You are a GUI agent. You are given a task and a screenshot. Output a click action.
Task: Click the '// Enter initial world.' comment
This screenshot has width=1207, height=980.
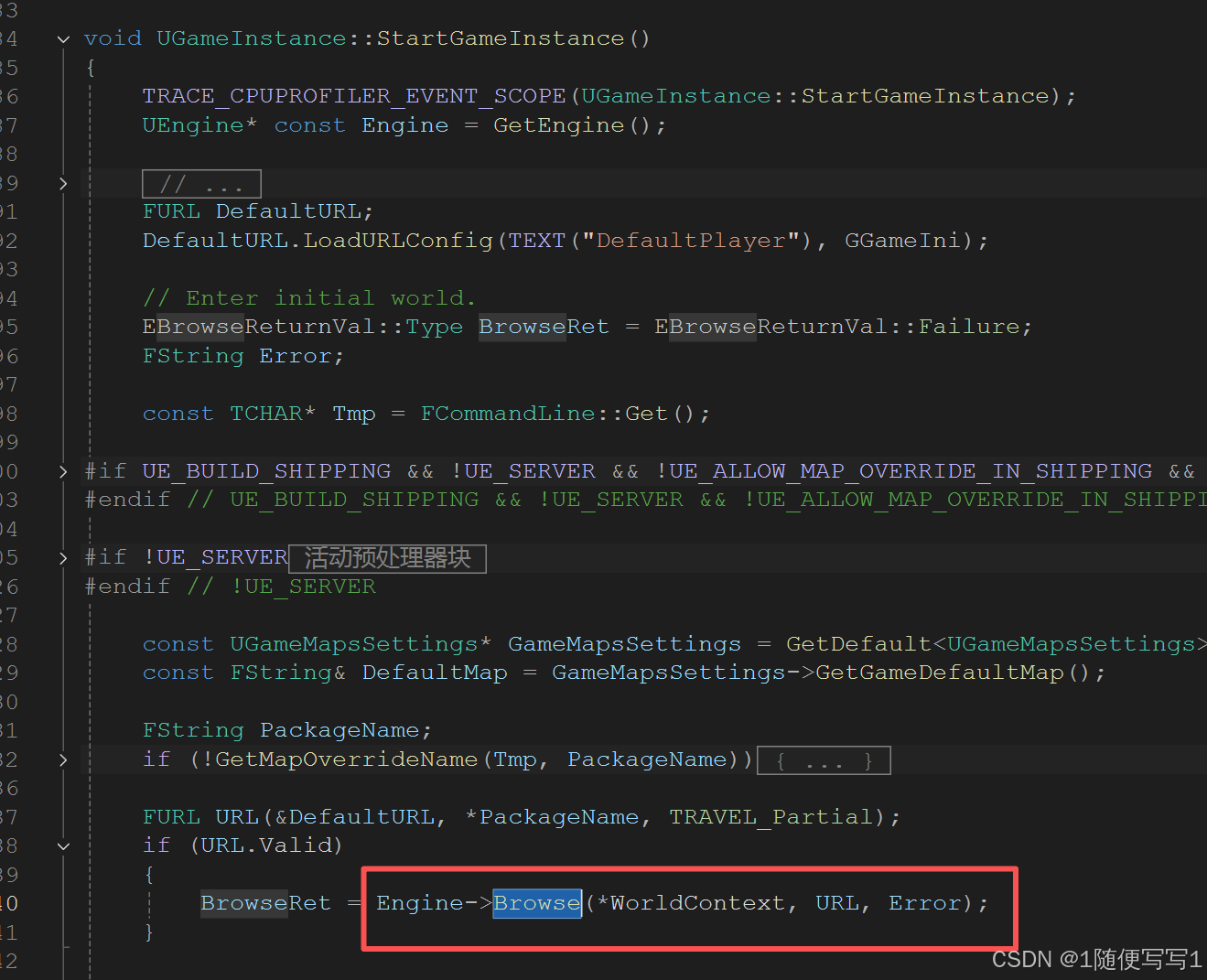point(309,298)
